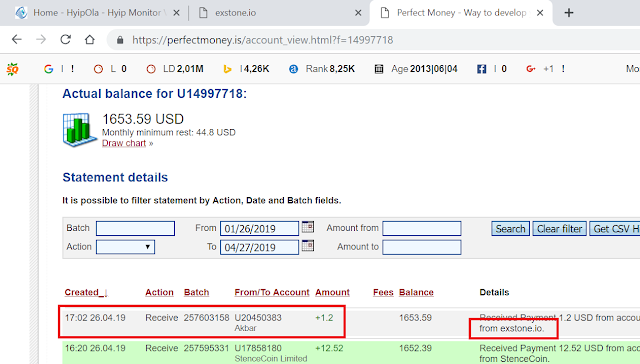Click the Clear filter button
The height and width of the screenshot is (364, 640).
tap(559, 229)
